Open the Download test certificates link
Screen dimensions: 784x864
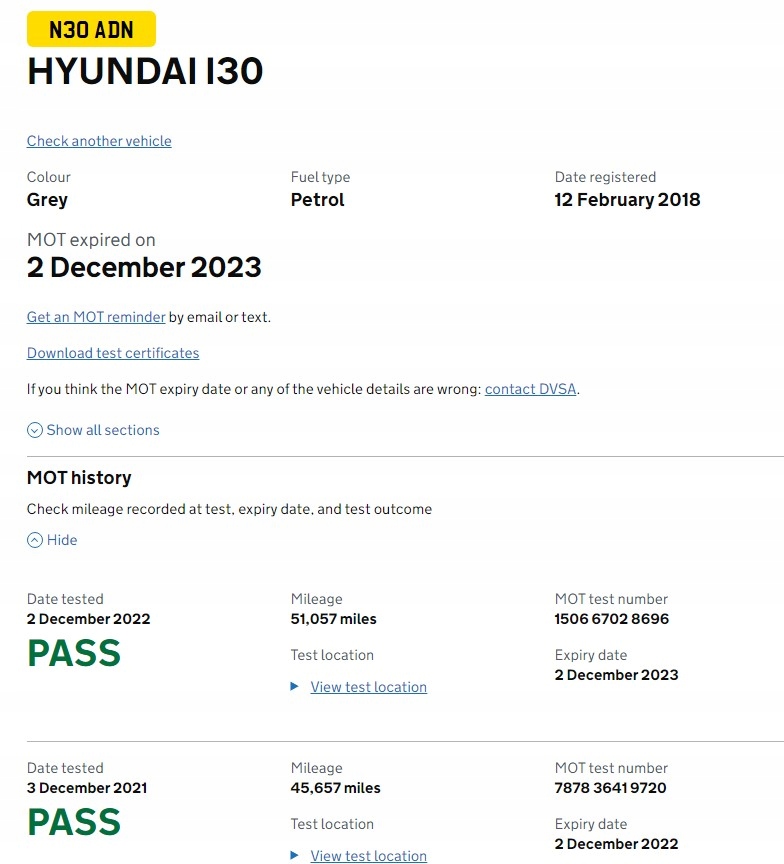pos(113,353)
